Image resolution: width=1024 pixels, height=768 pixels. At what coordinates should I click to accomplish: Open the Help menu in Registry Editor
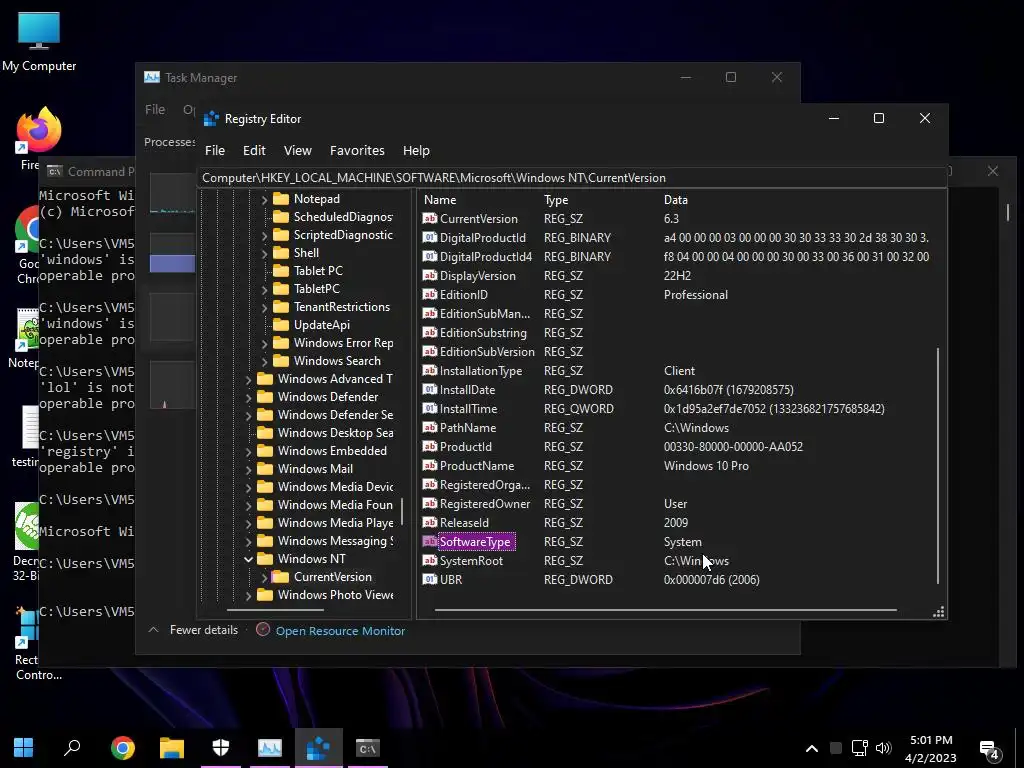(416, 150)
